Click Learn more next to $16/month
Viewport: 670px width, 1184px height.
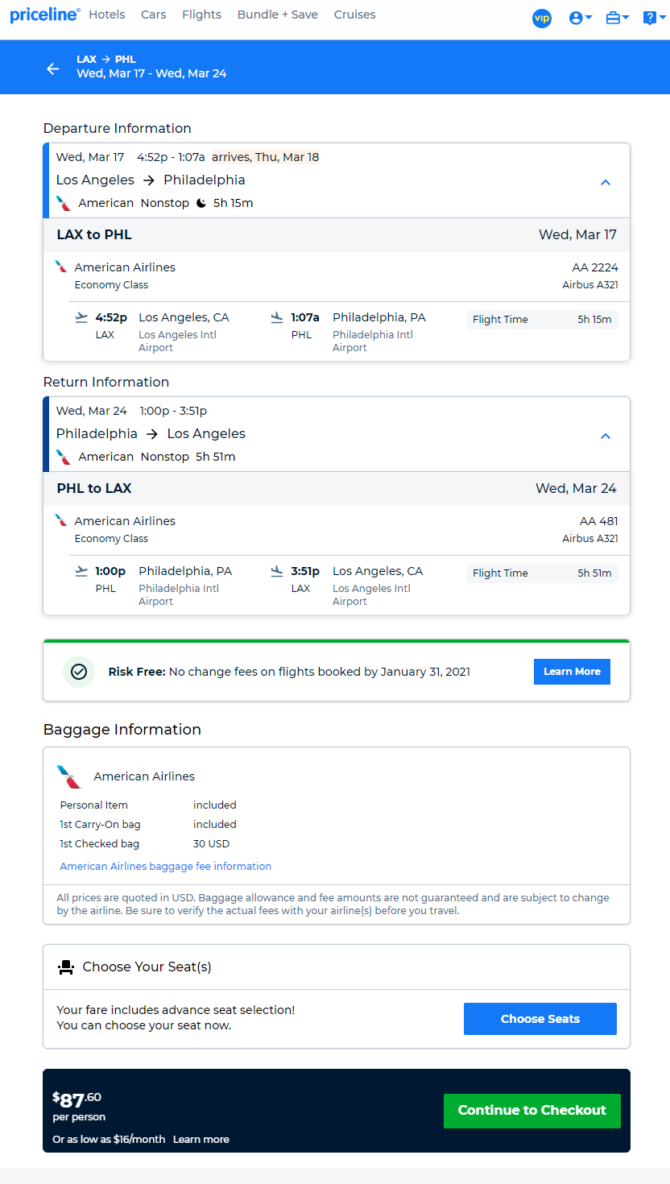(201, 1139)
